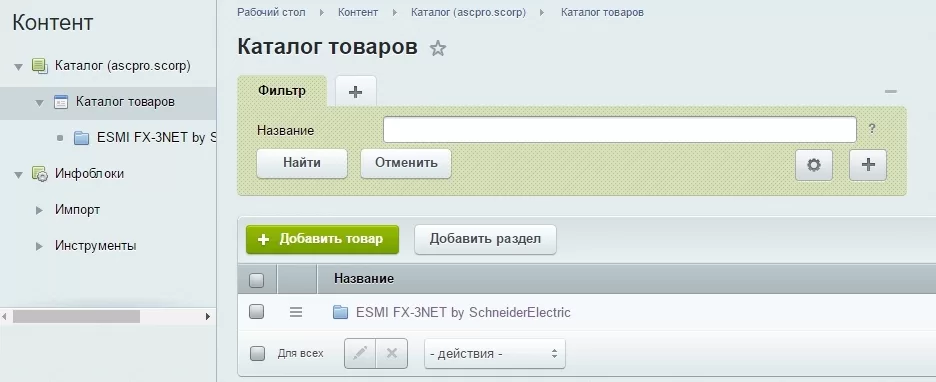Add catalog page to favorites star
This screenshot has width=936, height=382.
(438, 48)
